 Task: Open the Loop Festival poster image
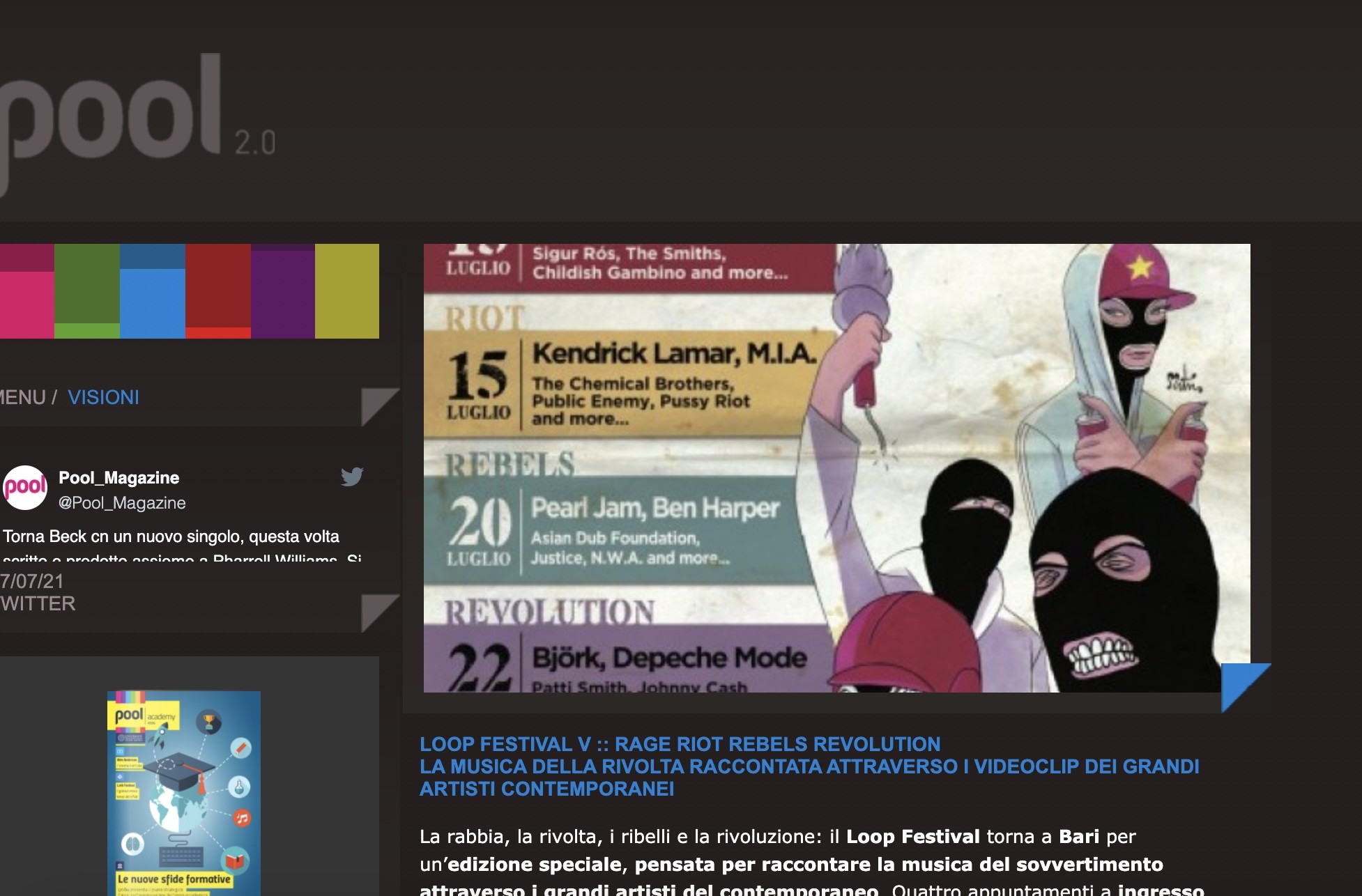click(836, 468)
